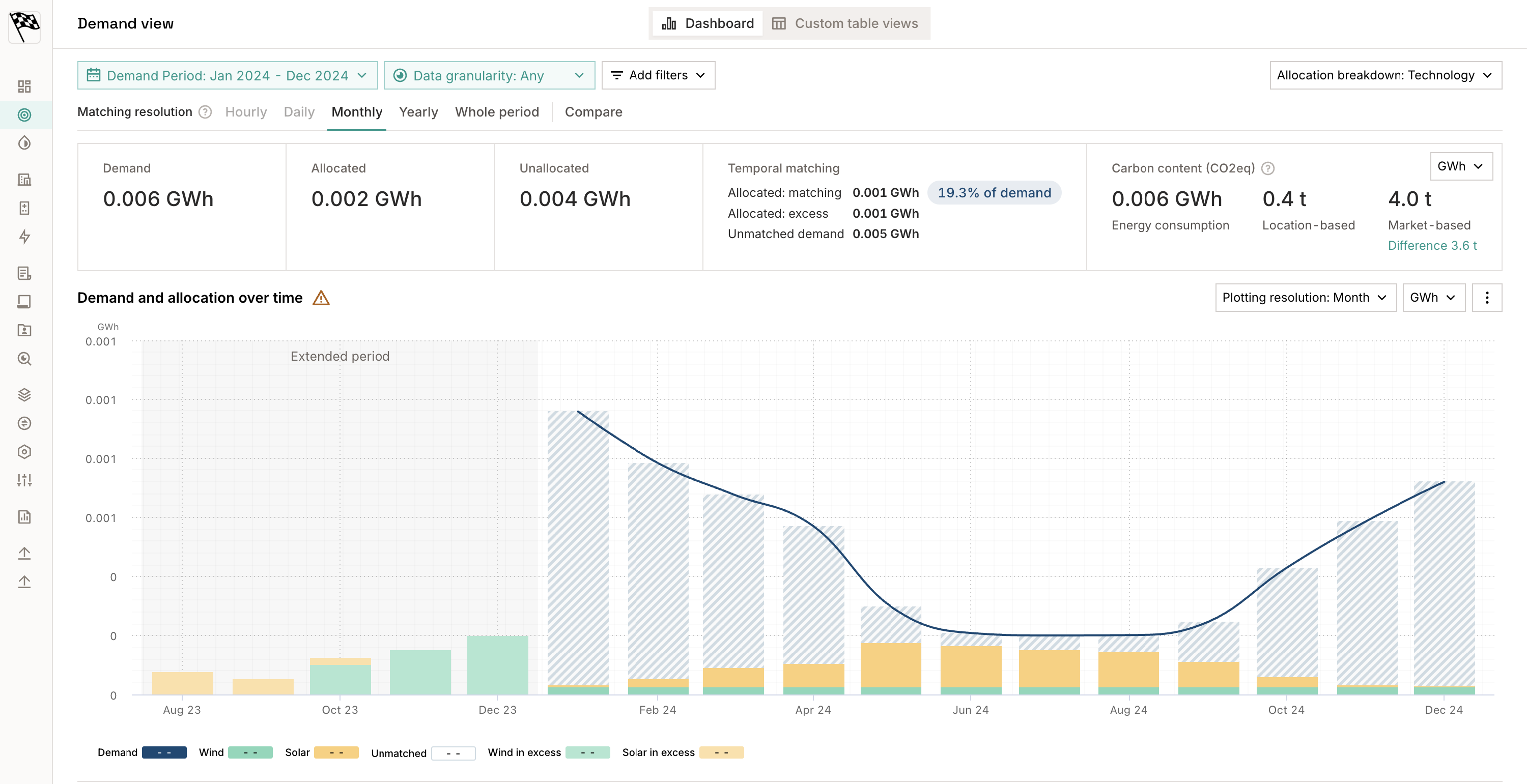The width and height of the screenshot is (1527, 784).
Task: Open the stacked layers sidebar icon
Action: [24, 395]
